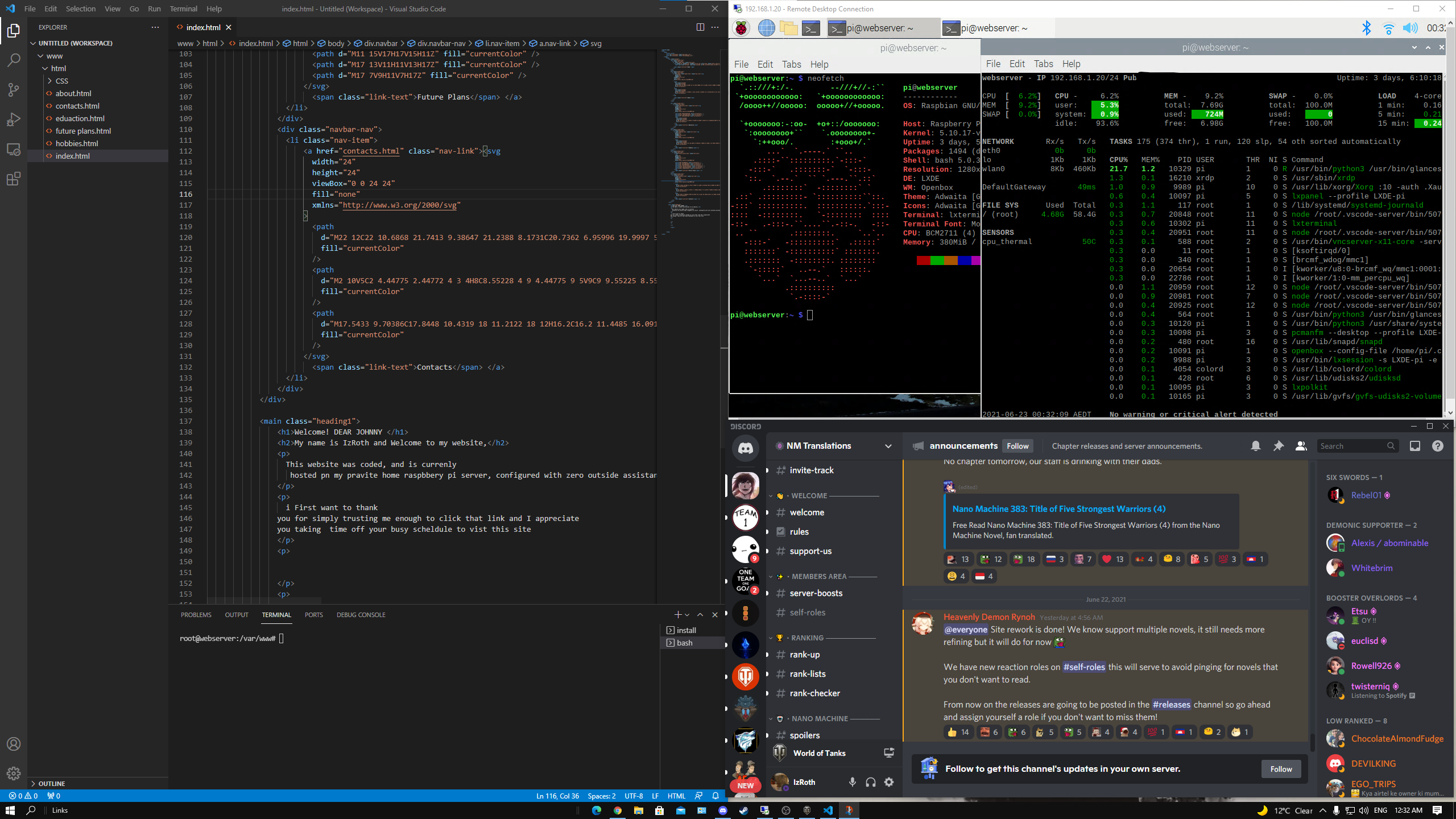This screenshot has width=1456, height=819.
Task: Click the Extensions icon in VS Code sidebar
Action: (13, 179)
